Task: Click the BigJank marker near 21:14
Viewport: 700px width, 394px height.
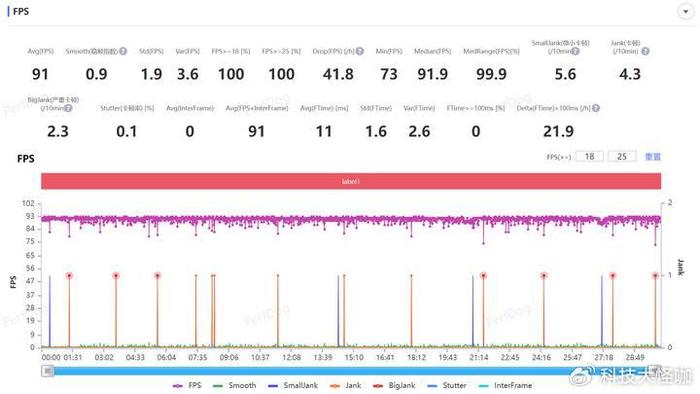Action: click(x=483, y=276)
